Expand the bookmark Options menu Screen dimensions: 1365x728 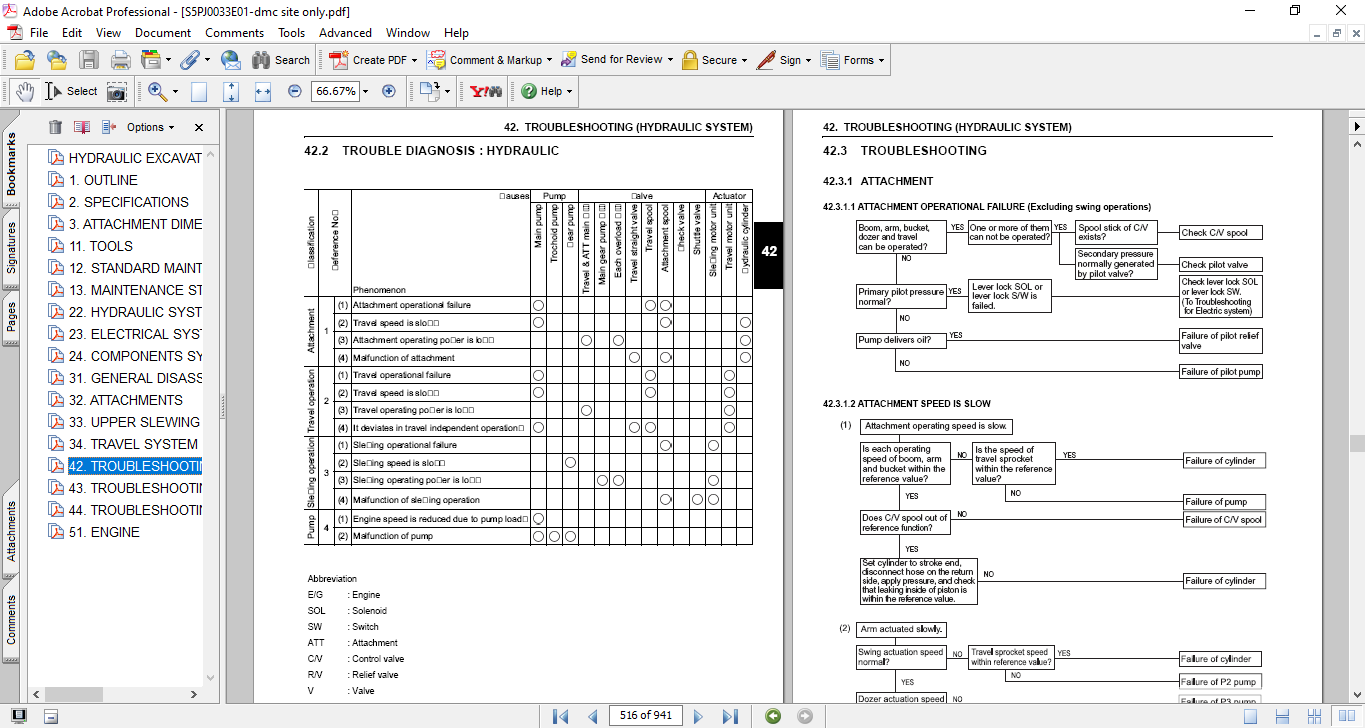(x=150, y=127)
